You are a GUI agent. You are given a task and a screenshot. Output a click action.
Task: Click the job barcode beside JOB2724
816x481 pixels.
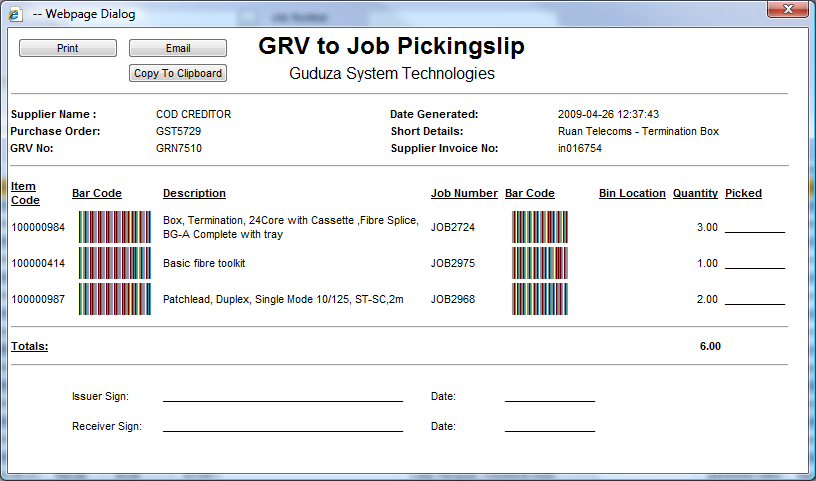[x=539, y=227]
